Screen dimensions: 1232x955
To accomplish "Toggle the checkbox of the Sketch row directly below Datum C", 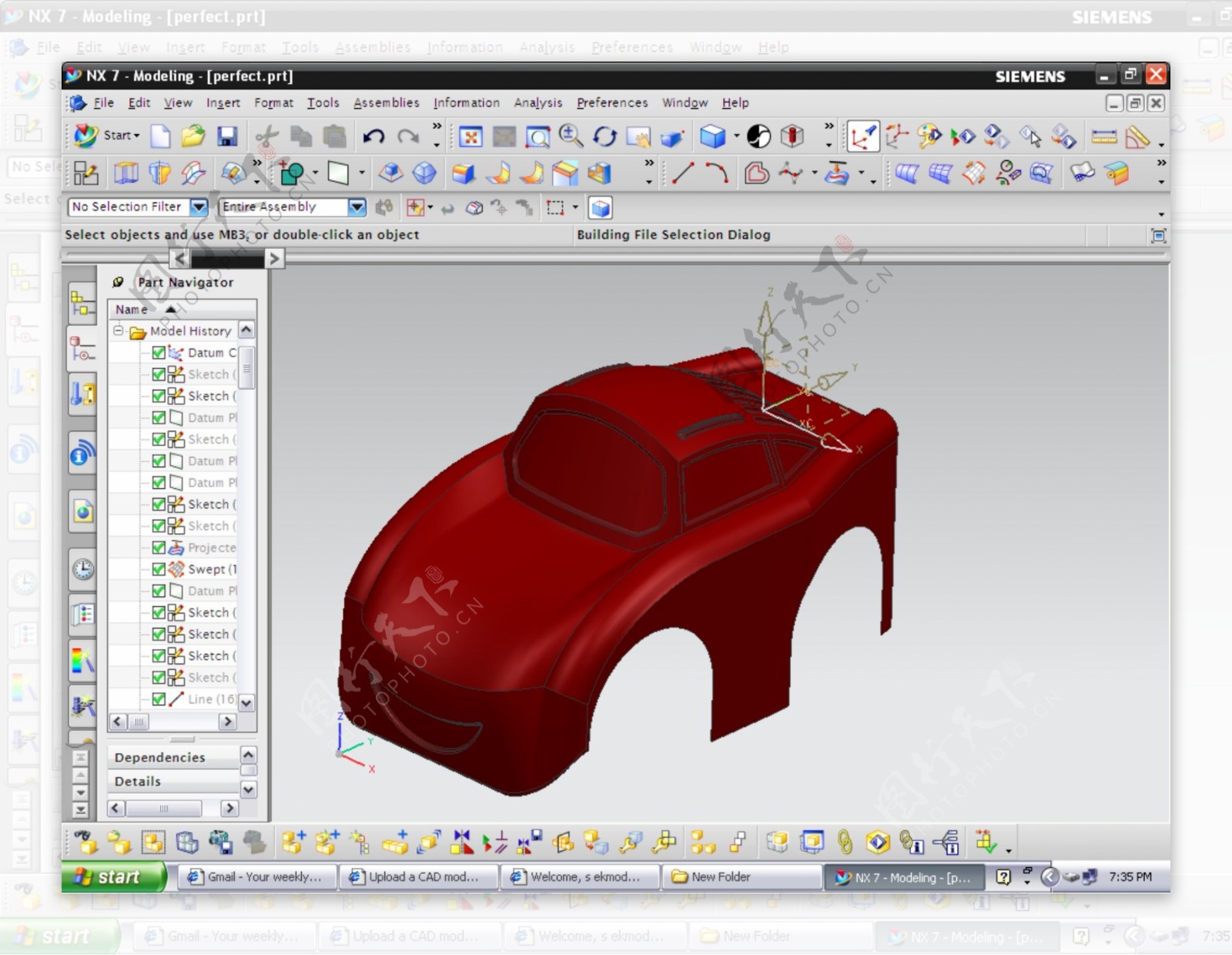I will click(159, 374).
